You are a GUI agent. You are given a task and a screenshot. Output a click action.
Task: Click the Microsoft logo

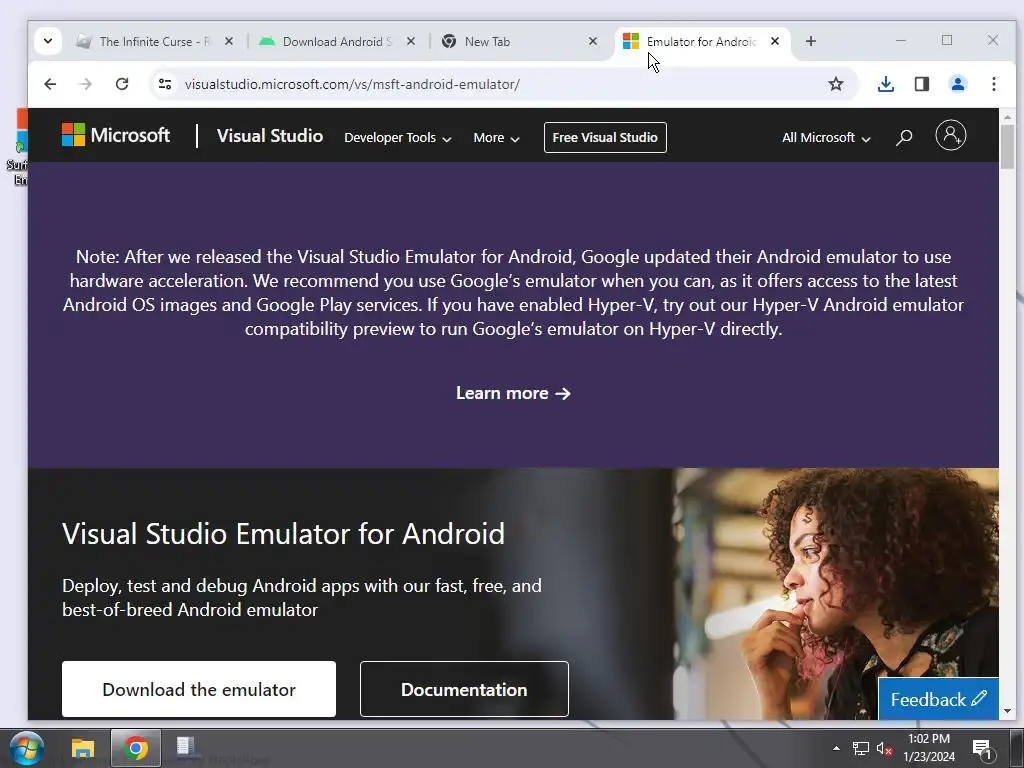pyautogui.click(x=116, y=135)
